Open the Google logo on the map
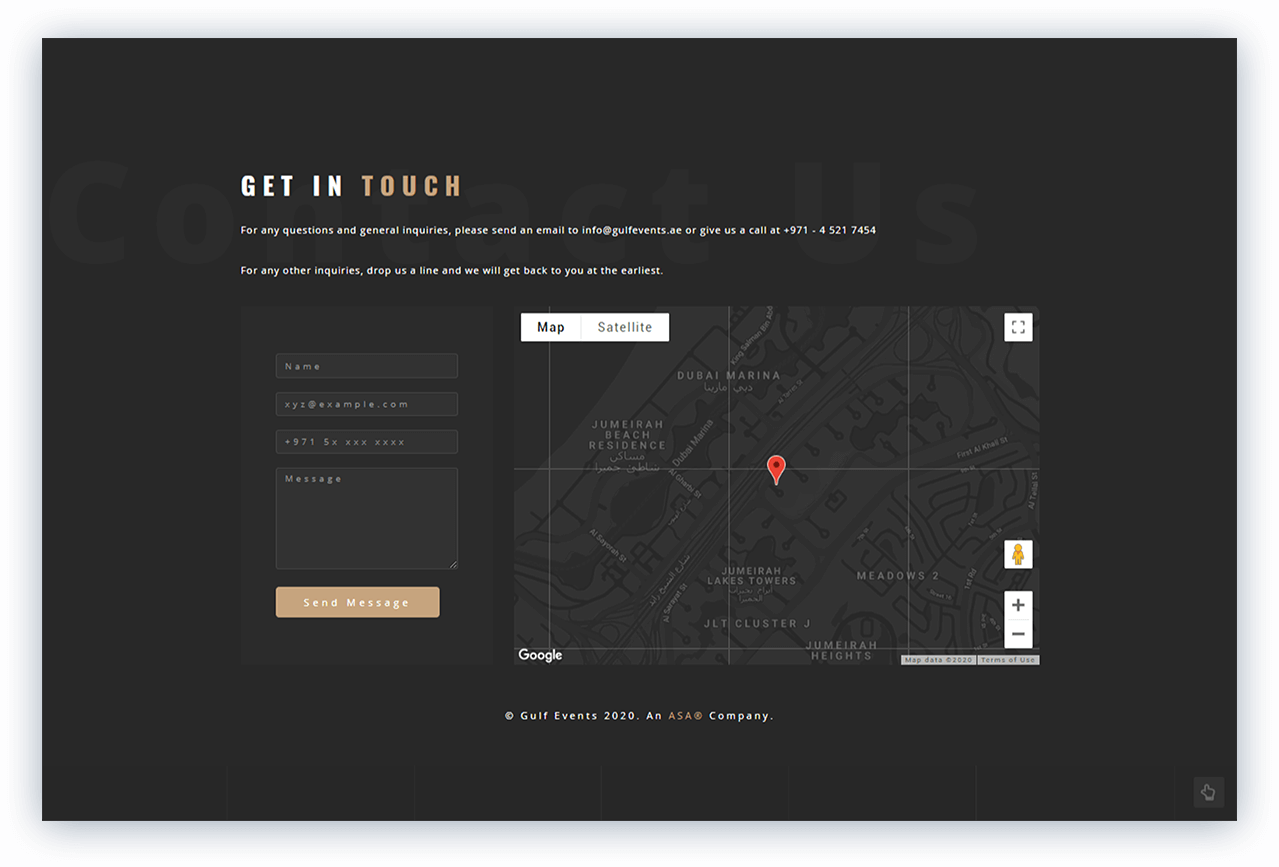This screenshot has width=1279, height=867. (540, 655)
